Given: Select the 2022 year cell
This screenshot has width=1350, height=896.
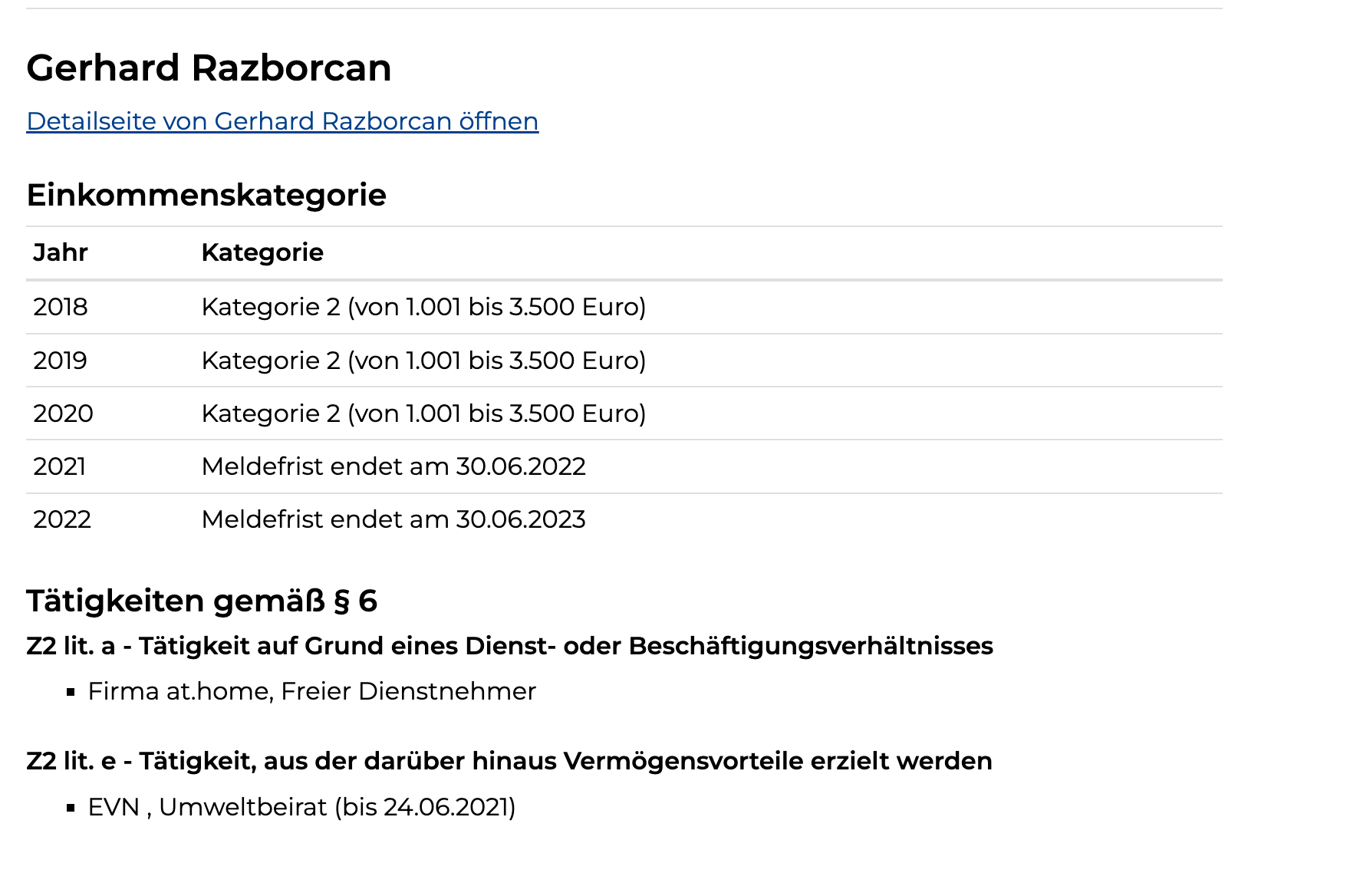Looking at the screenshot, I should [x=62, y=519].
